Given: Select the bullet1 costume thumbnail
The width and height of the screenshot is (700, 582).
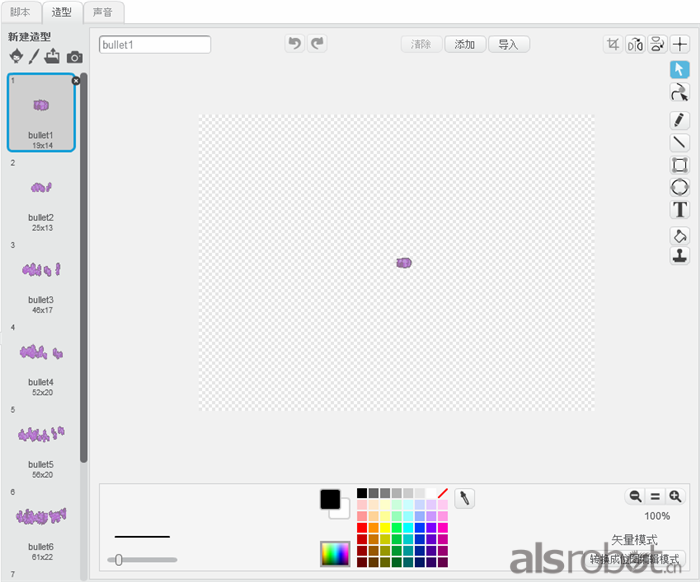Looking at the screenshot, I should coord(41,112).
